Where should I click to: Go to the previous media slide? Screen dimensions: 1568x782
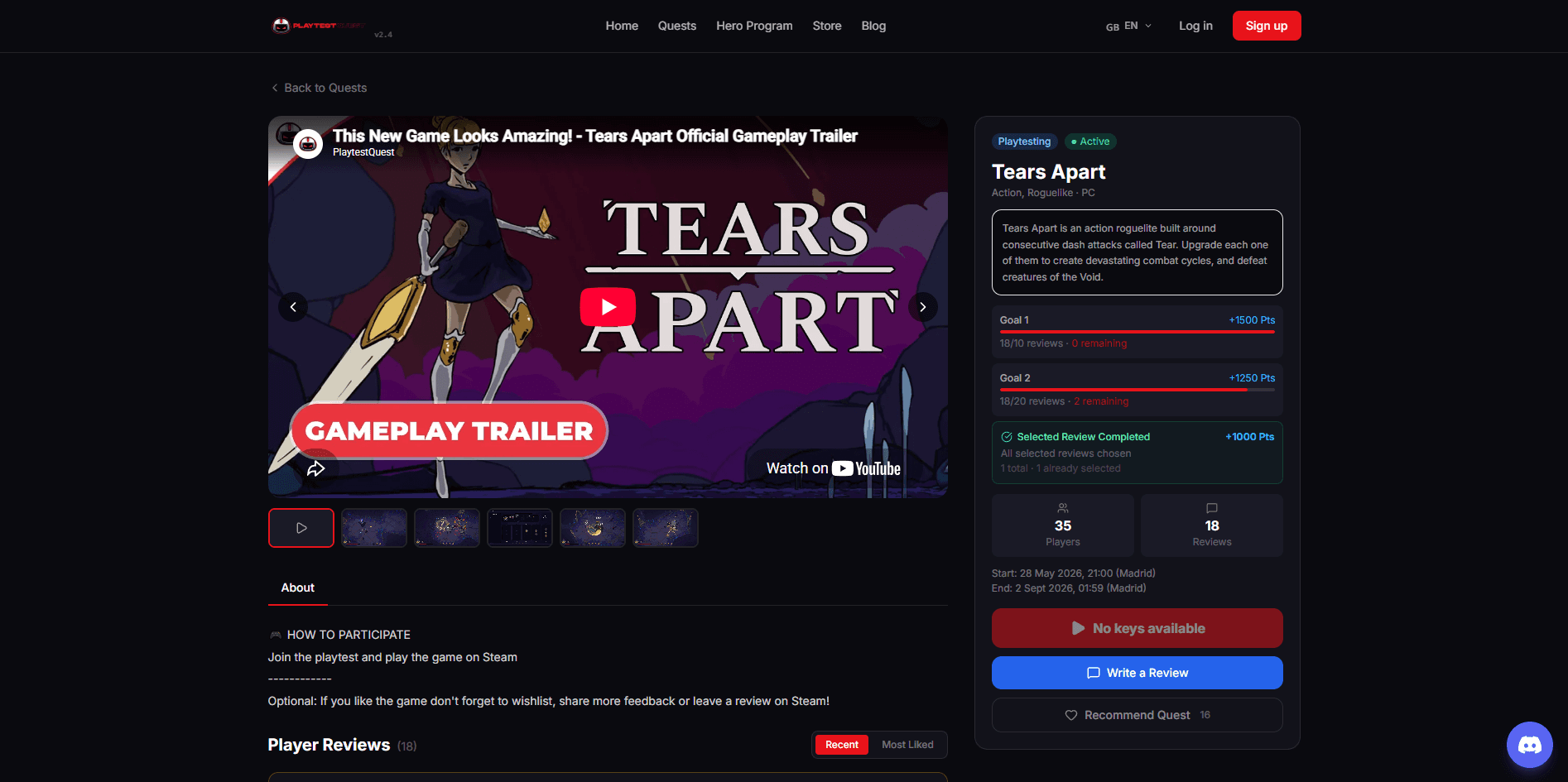pos(293,307)
